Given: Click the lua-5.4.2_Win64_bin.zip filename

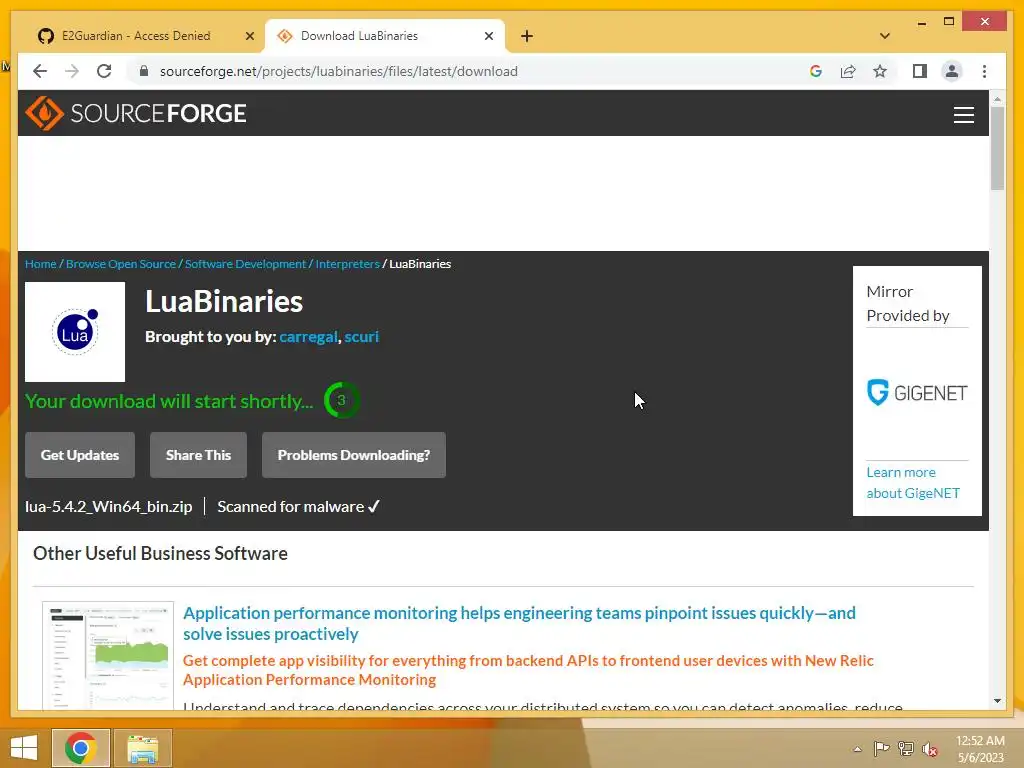Looking at the screenshot, I should click(108, 507).
